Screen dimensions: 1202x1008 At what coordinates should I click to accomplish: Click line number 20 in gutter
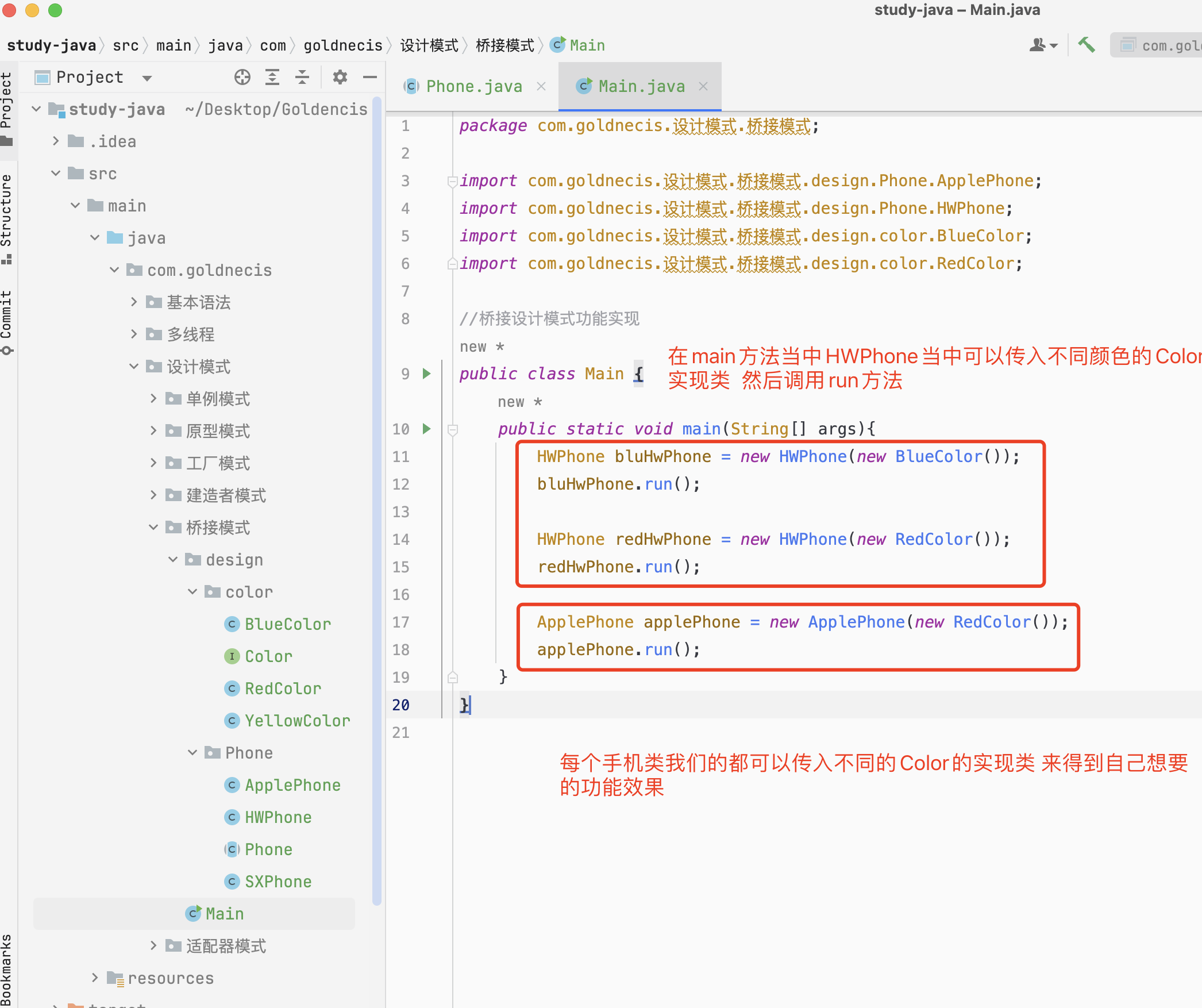pos(401,705)
